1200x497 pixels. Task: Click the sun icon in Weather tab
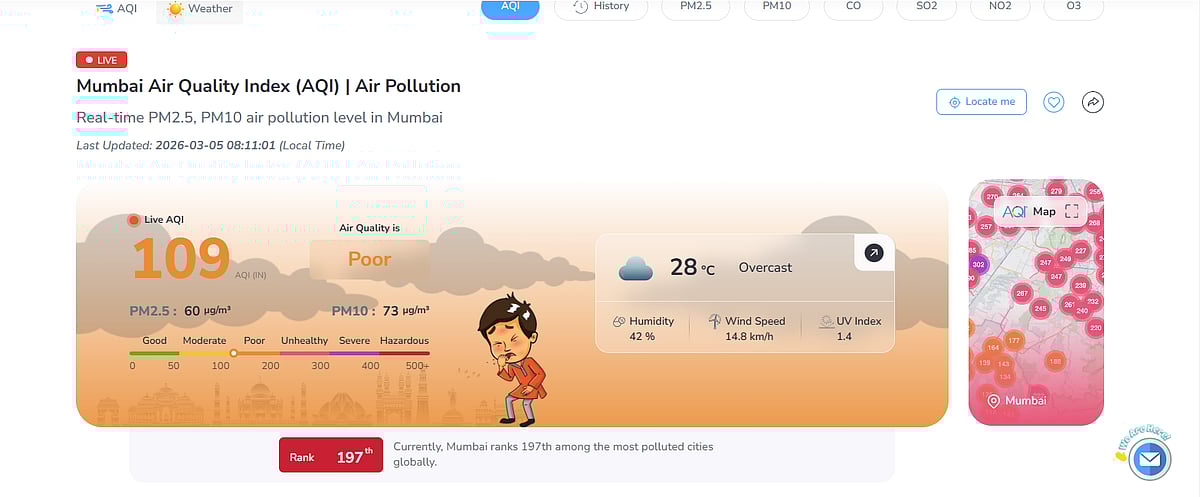tap(175, 9)
